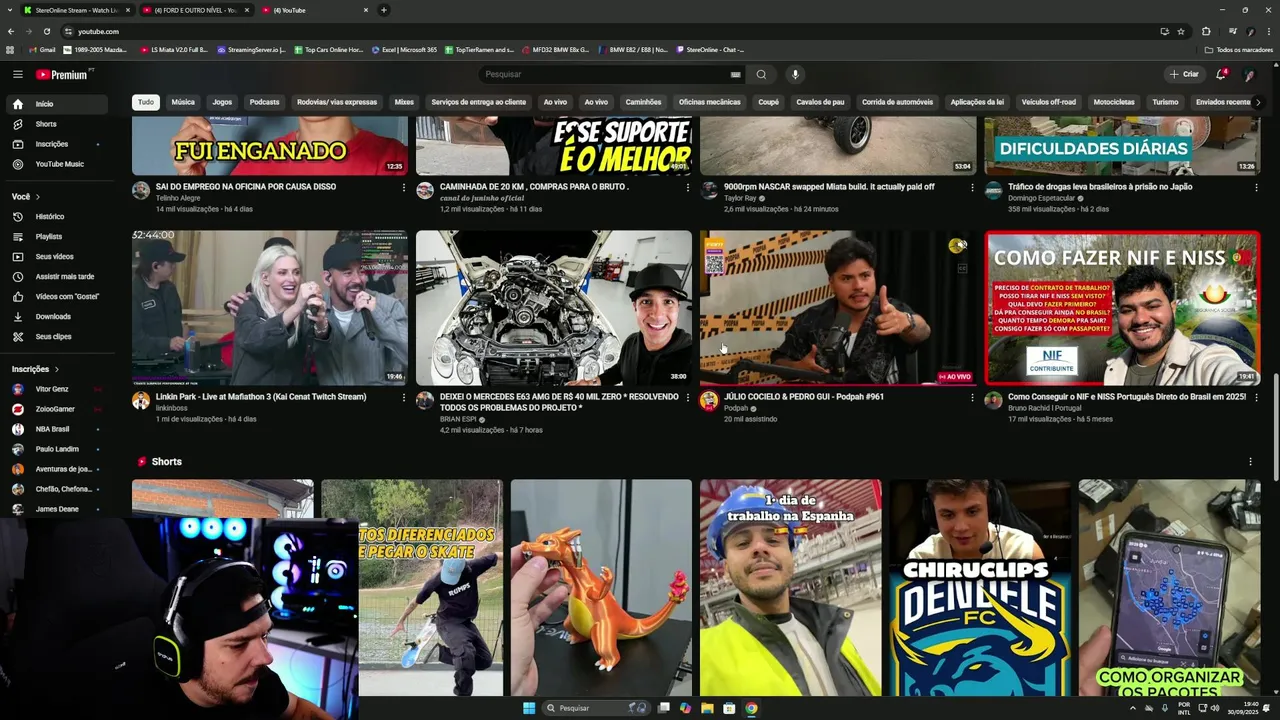This screenshot has height=720, width=1280.
Task: Open a new browser tab
Action: tap(384, 10)
